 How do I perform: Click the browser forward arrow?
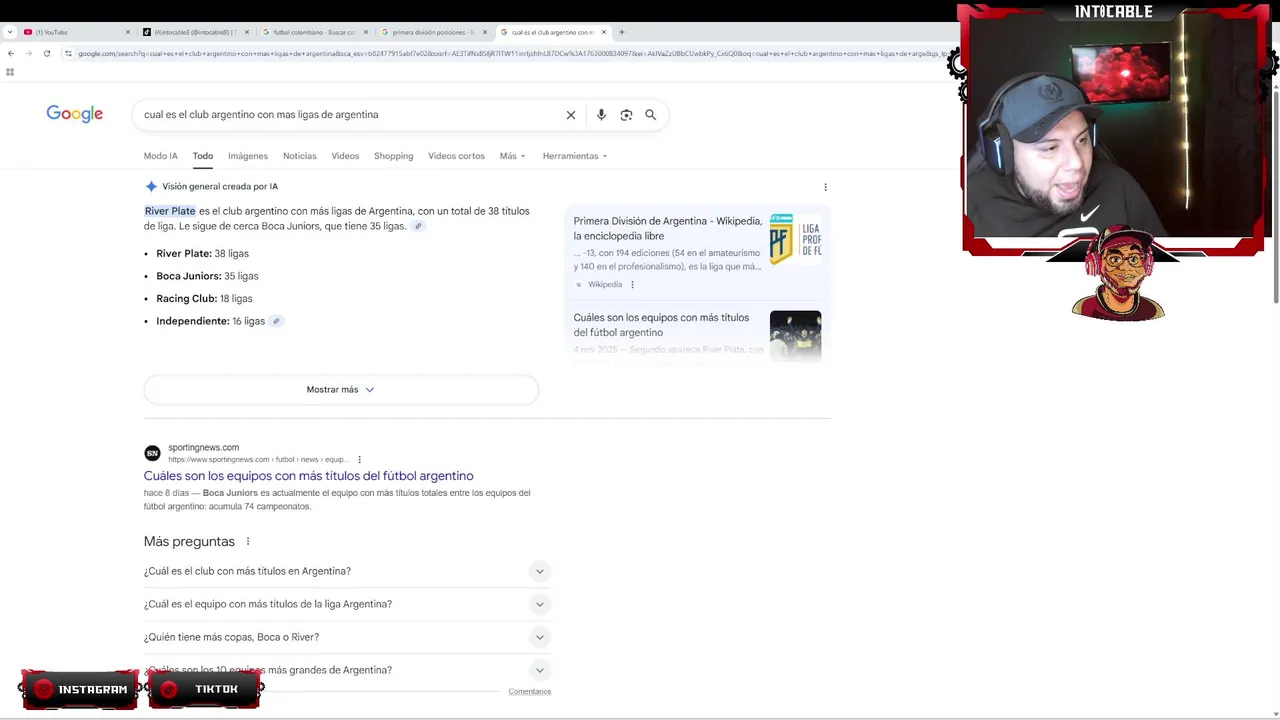[28, 53]
